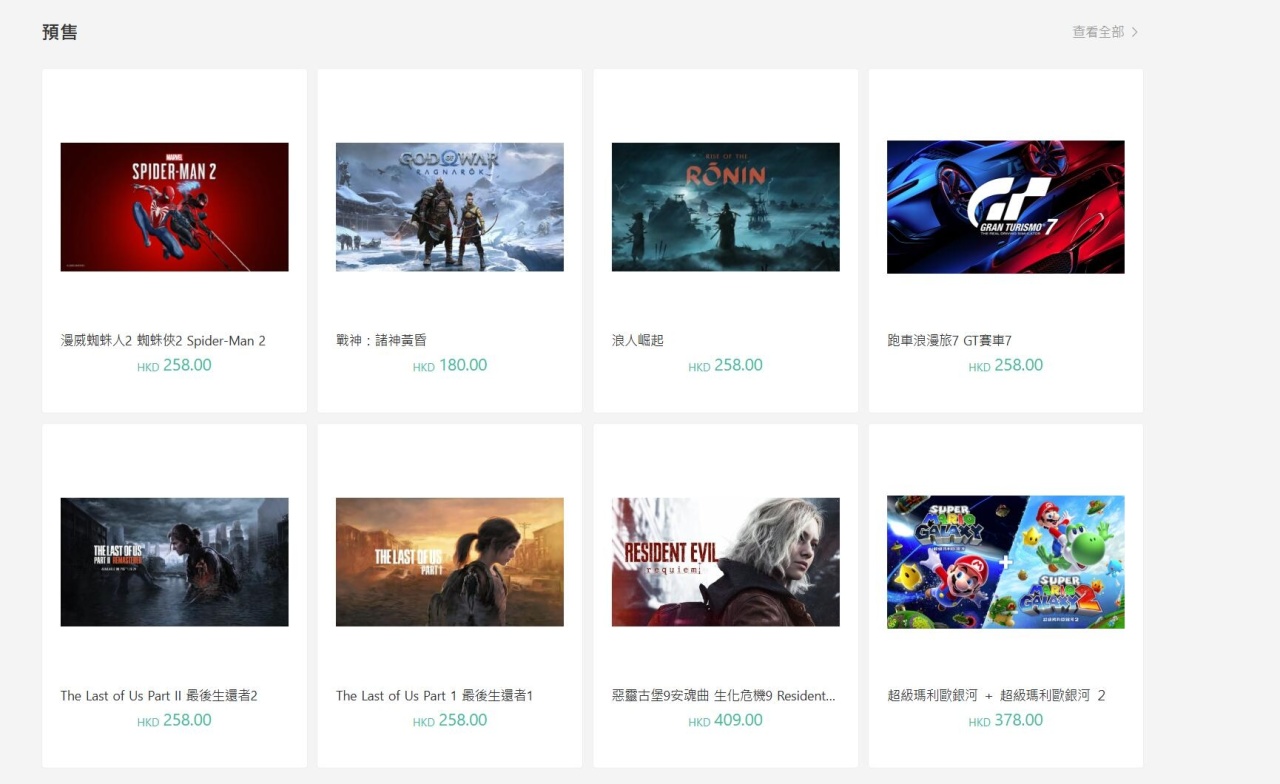Click the 預售 section heading
Viewport: 1280px width, 784px height.
tap(60, 32)
